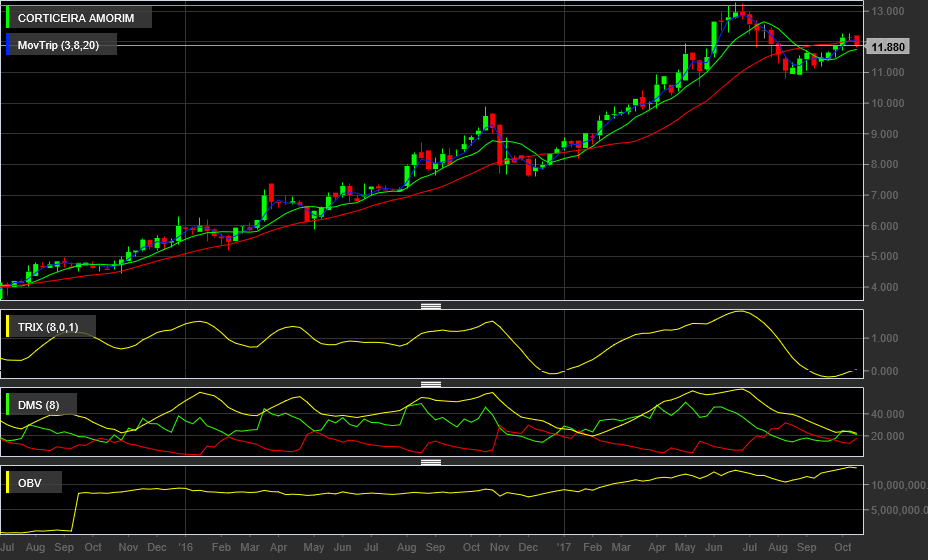Click the current price tag 11.880

pyautogui.click(x=887, y=47)
